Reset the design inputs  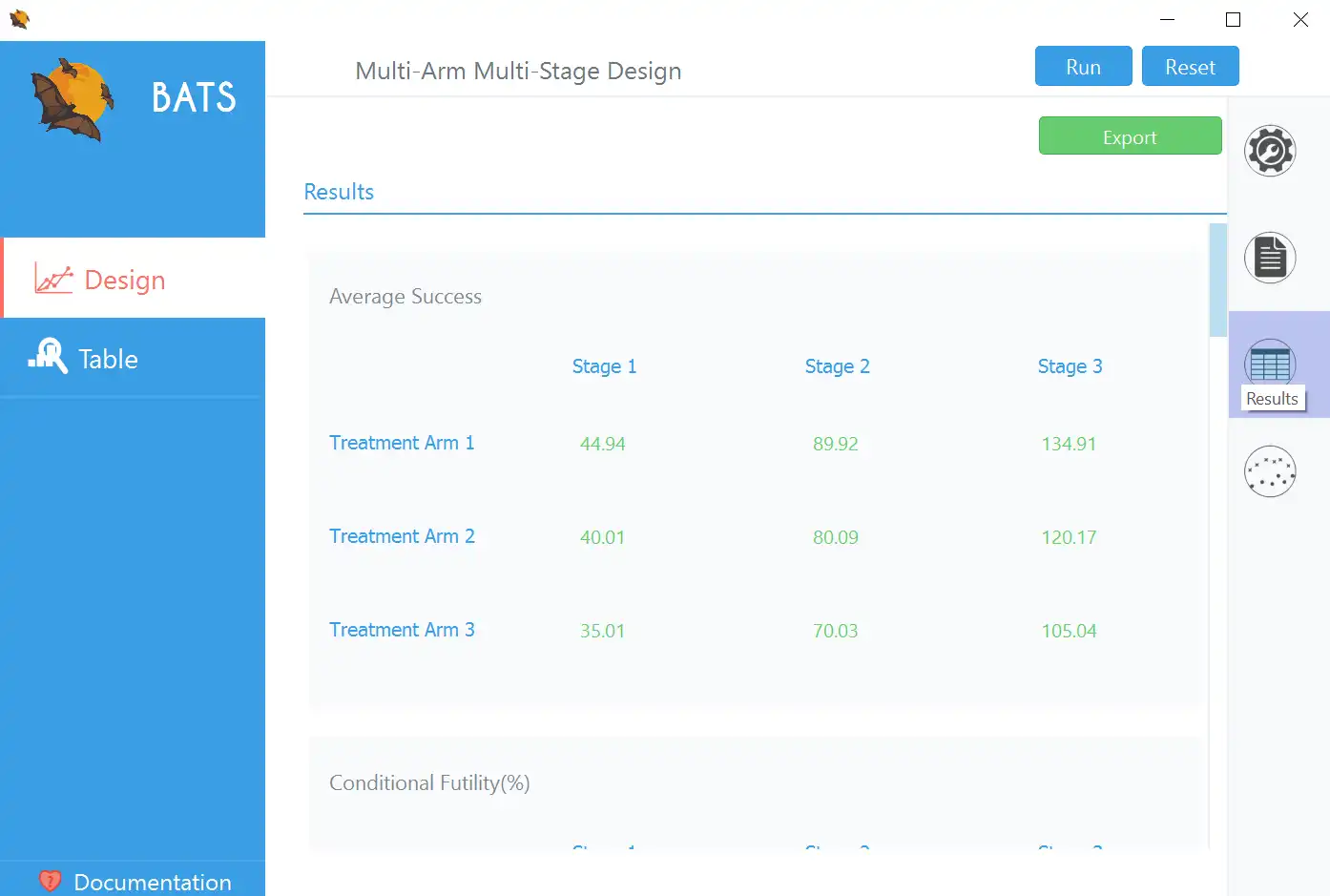tap(1191, 67)
